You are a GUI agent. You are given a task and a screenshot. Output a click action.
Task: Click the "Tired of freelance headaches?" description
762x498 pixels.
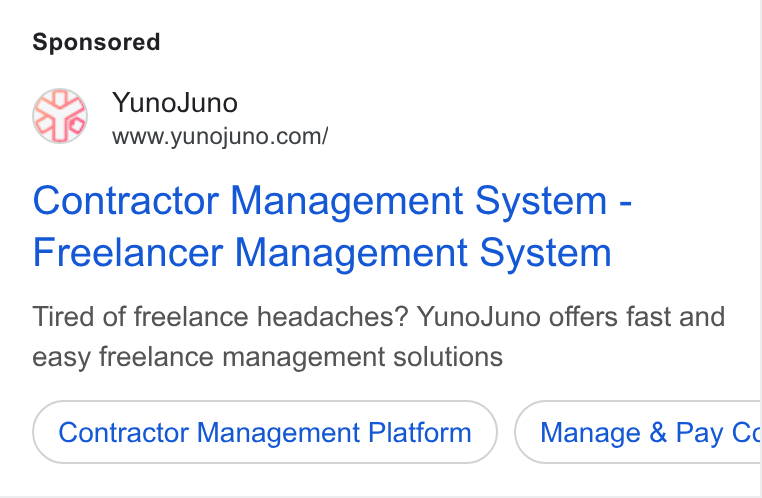379,337
